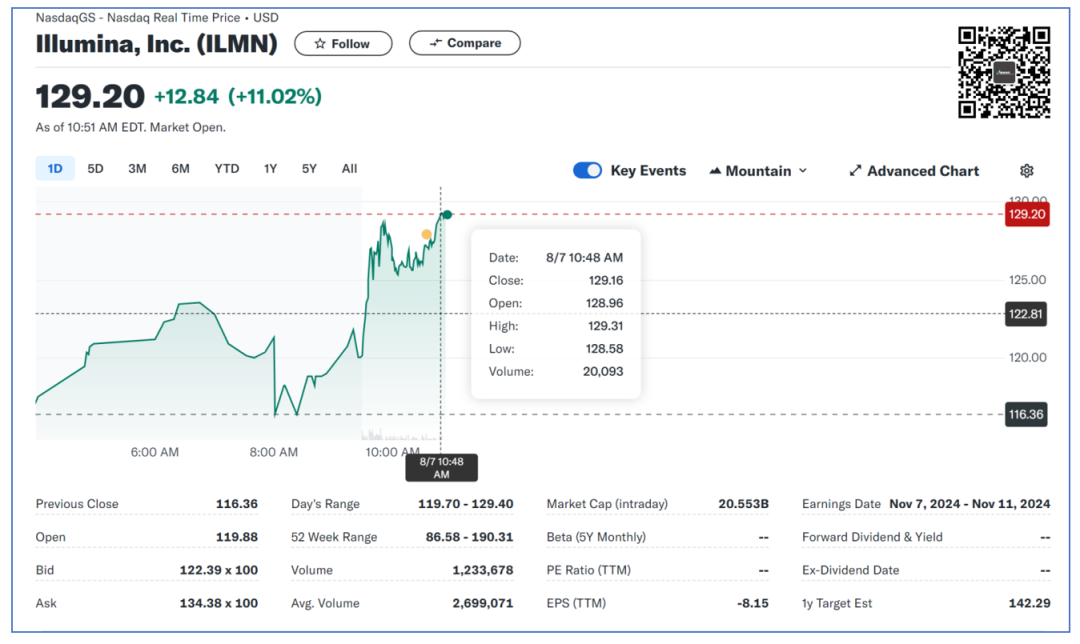Choose the 6M chart range
The image size is (1080, 644).
(180, 169)
